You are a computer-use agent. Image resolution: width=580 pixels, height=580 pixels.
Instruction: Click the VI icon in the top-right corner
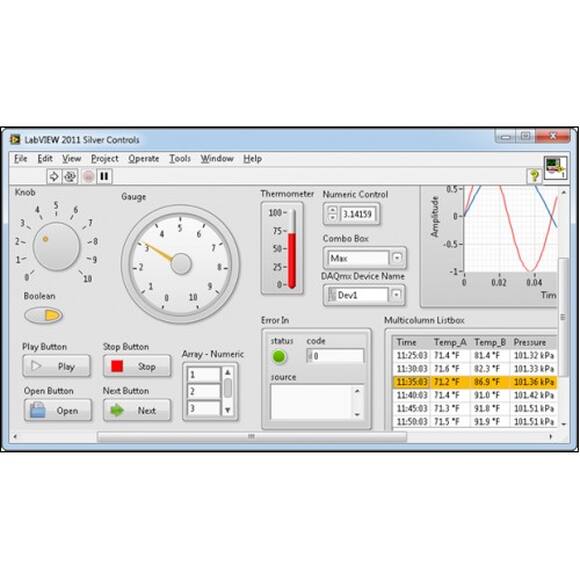pyautogui.click(x=556, y=168)
